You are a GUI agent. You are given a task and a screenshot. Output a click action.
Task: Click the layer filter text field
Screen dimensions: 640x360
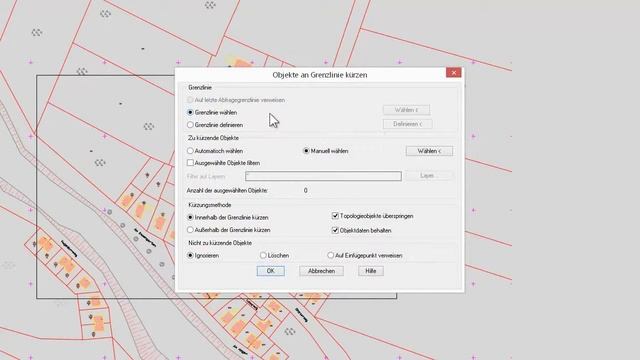click(323, 176)
